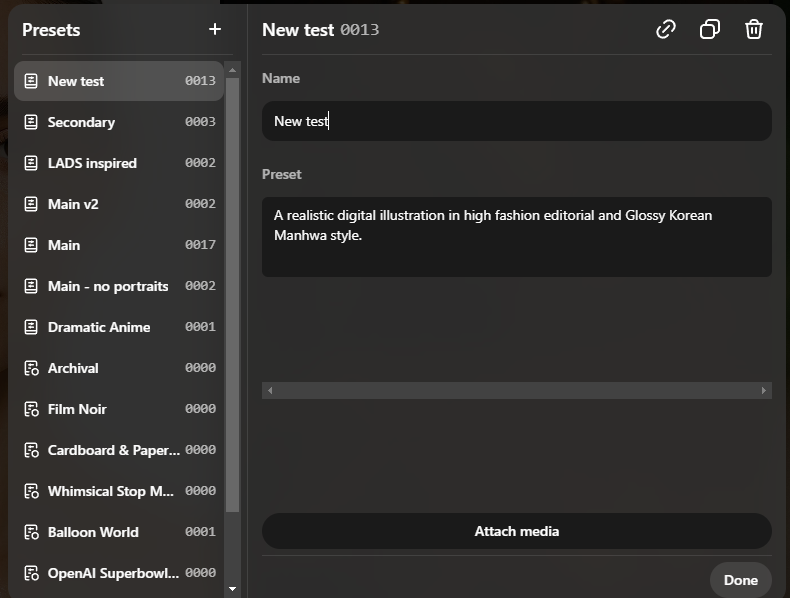Duplicate preset using the copy icon
Image resolution: width=790 pixels, height=598 pixels.
(710, 29)
